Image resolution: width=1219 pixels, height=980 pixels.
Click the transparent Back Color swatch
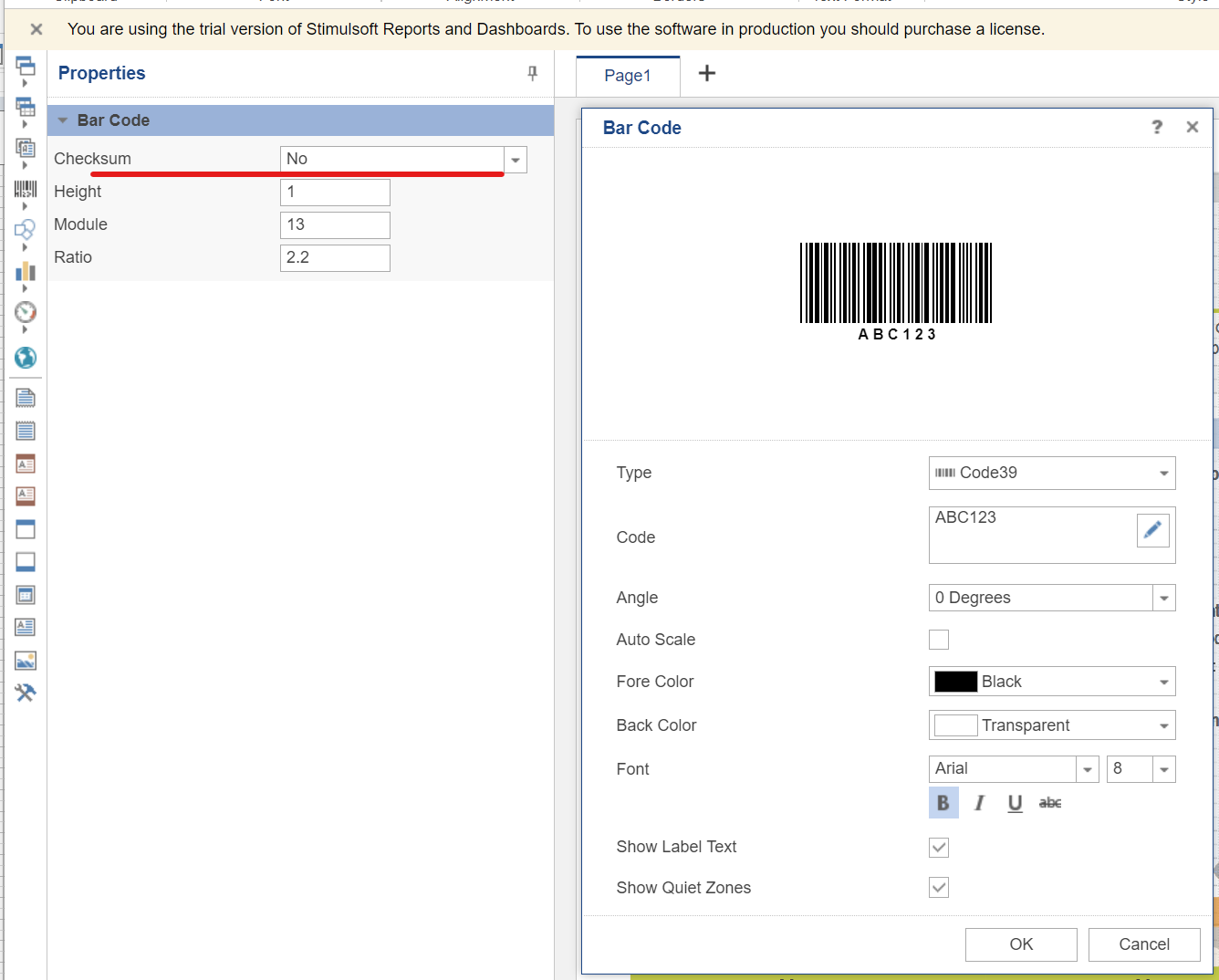956,725
